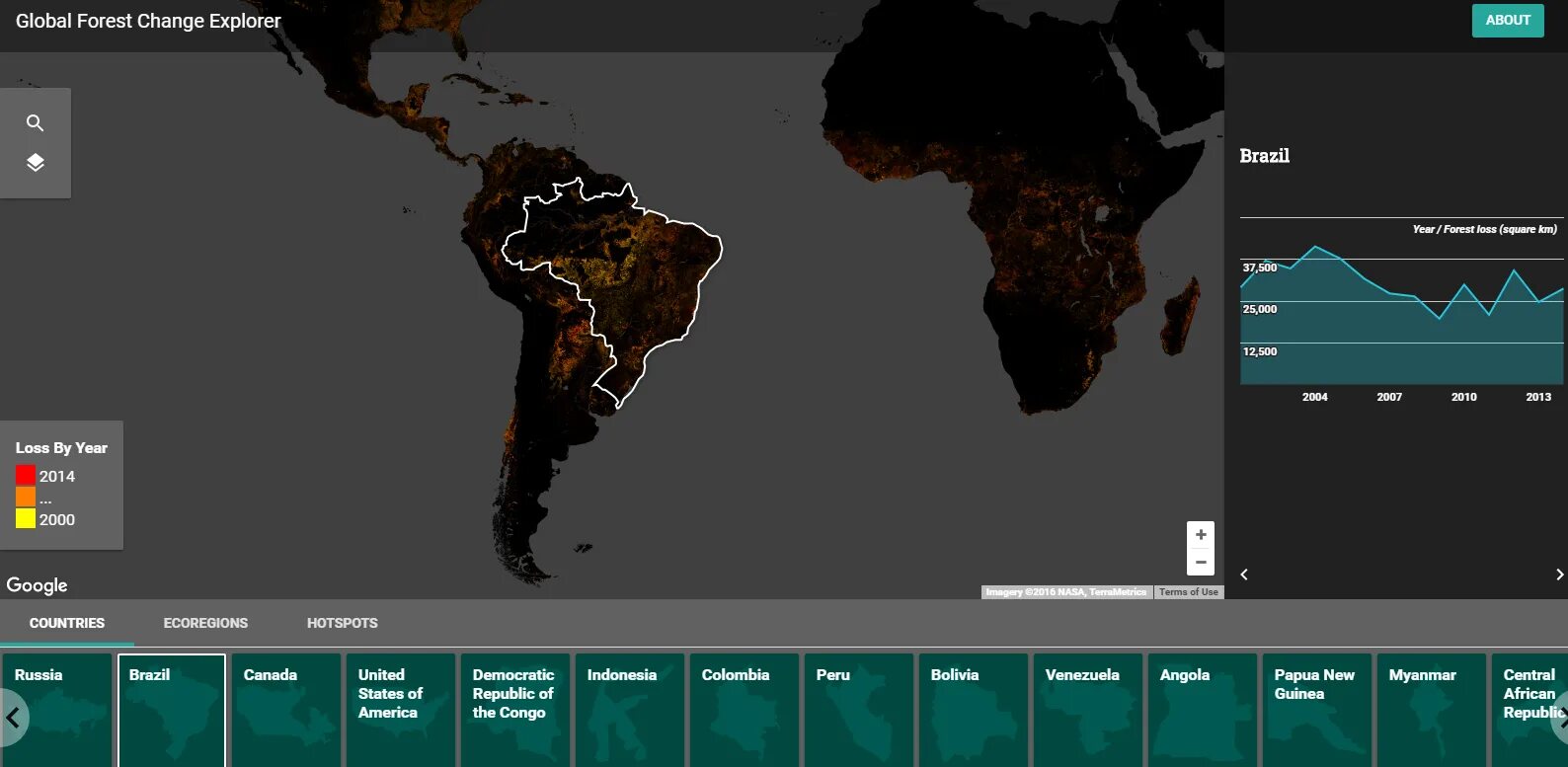Go to the previous chart panel
This screenshot has width=1568, height=767.
coord(1244,575)
